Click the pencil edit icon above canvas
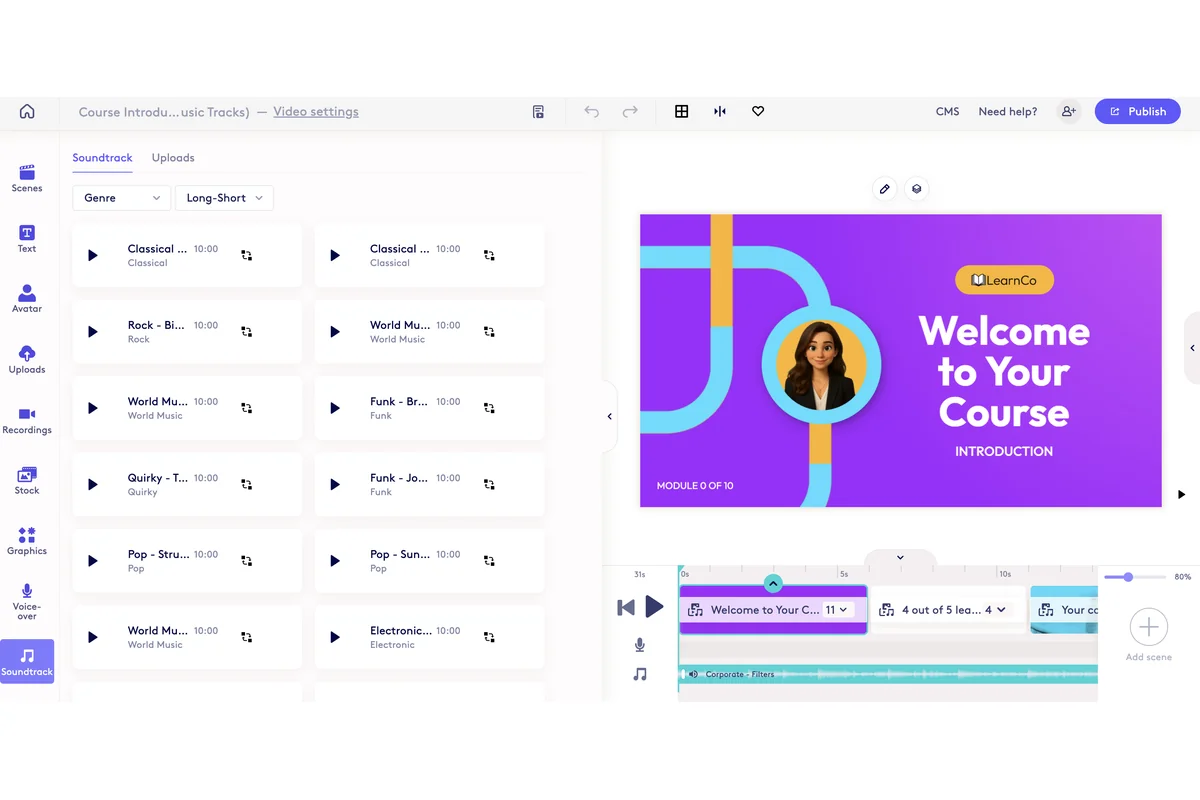Screen dimensions: 1200x800 click(x=884, y=189)
